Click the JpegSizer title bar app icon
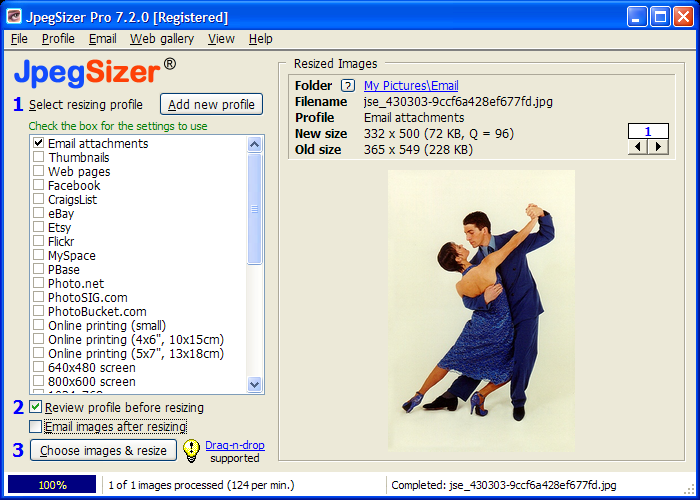Screen dimensions: 700x500 [x=14, y=17]
